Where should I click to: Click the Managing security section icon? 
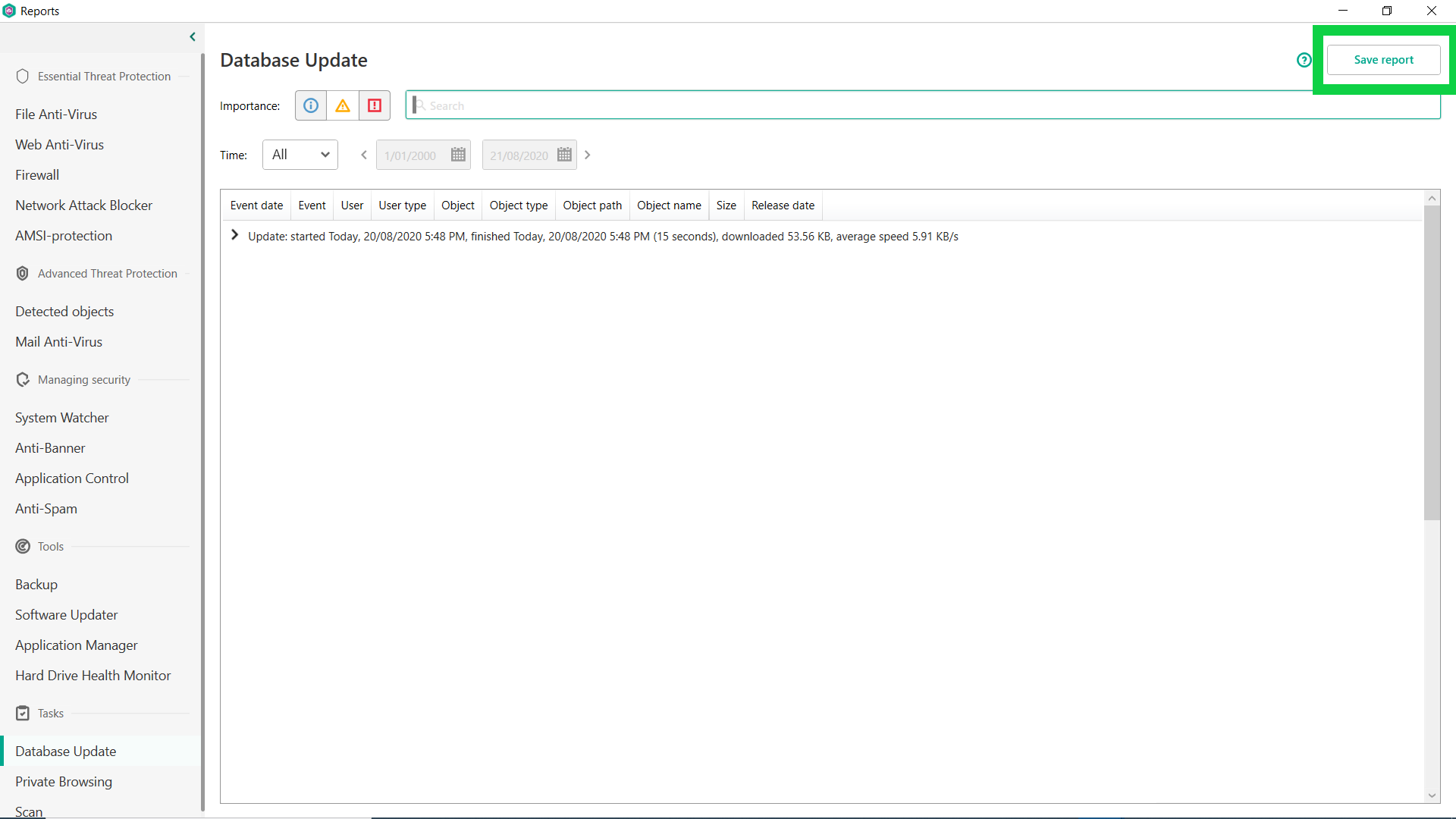[23, 380]
